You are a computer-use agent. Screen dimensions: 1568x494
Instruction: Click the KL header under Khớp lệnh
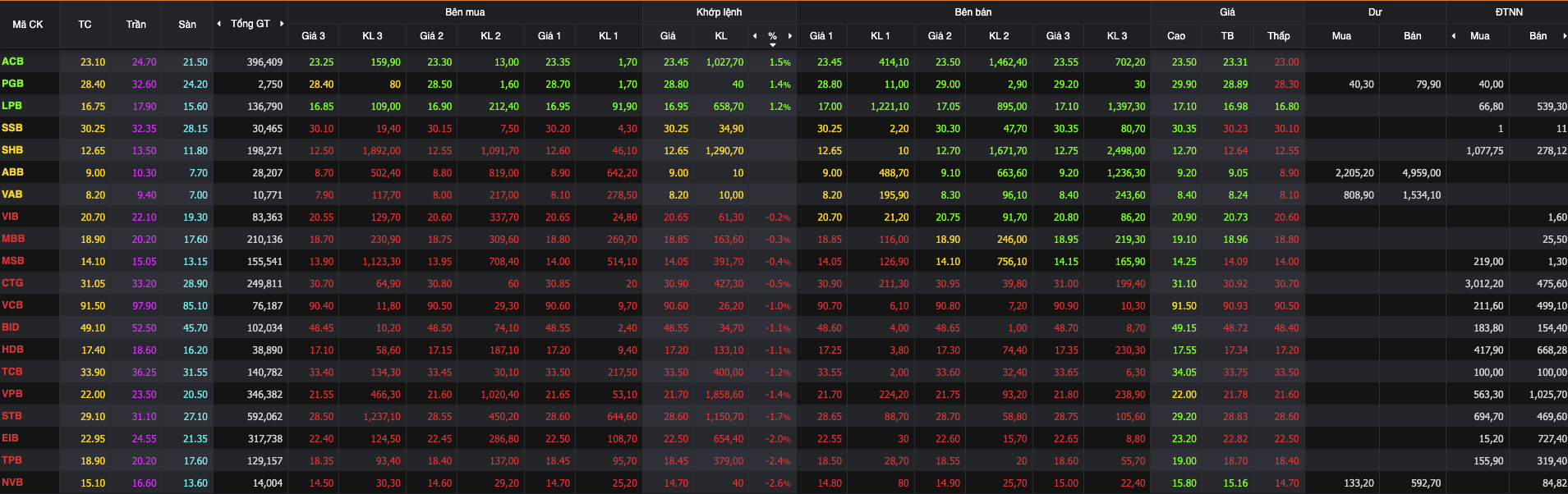[x=721, y=36]
